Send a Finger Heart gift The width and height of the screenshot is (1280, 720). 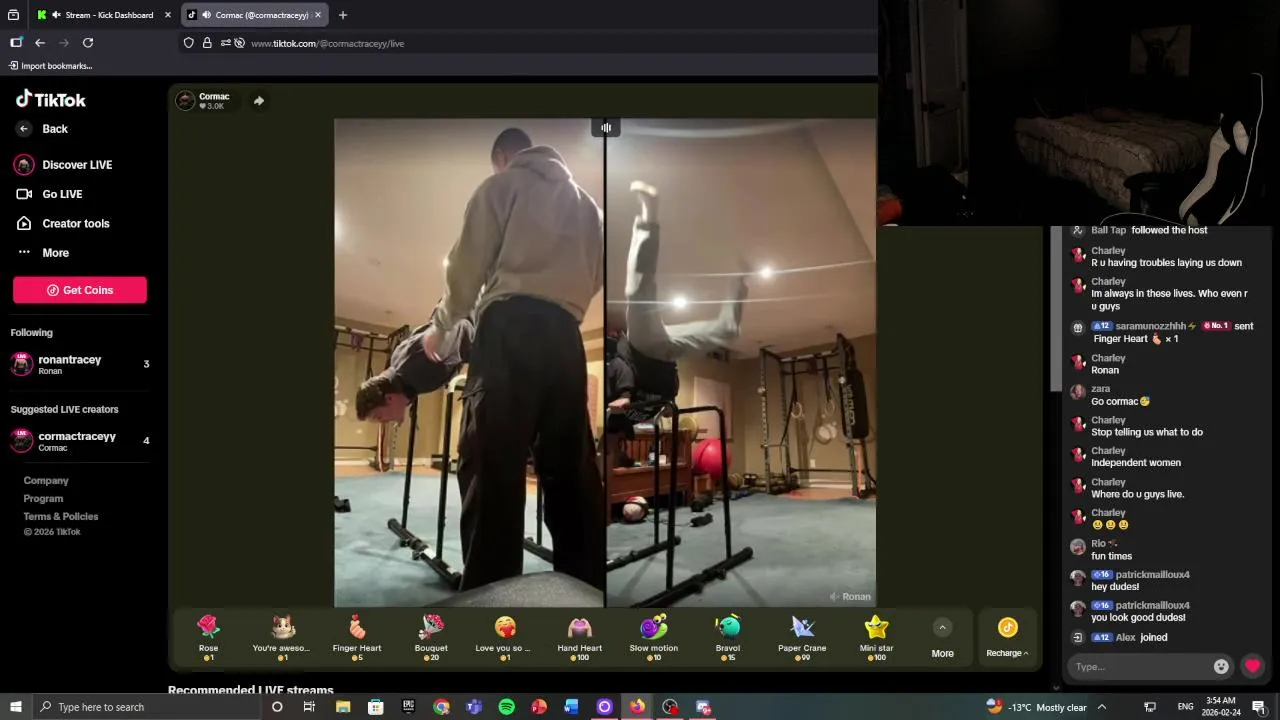pos(357,637)
